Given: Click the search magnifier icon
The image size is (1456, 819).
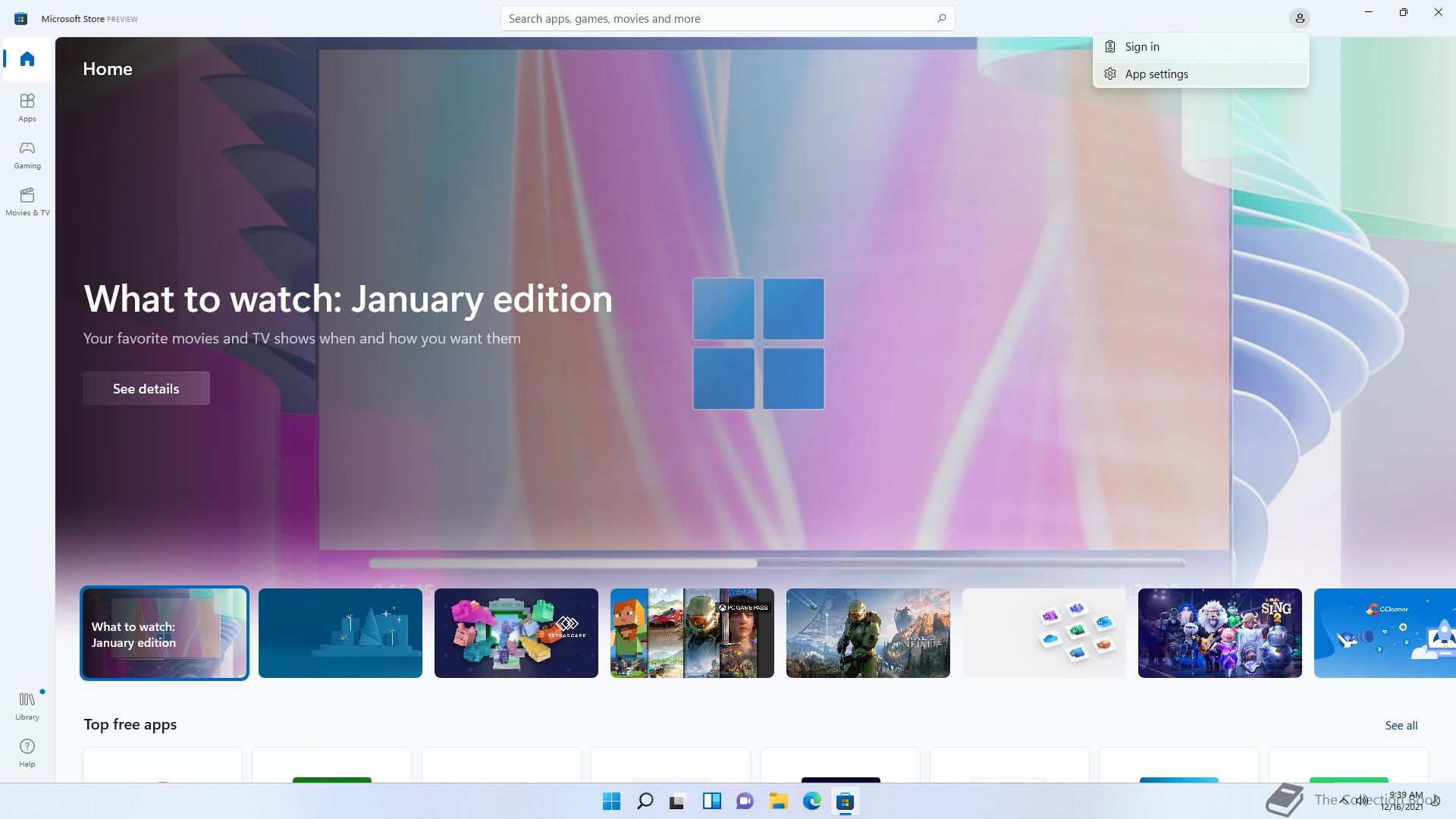Looking at the screenshot, I should [x=942, y=18].
